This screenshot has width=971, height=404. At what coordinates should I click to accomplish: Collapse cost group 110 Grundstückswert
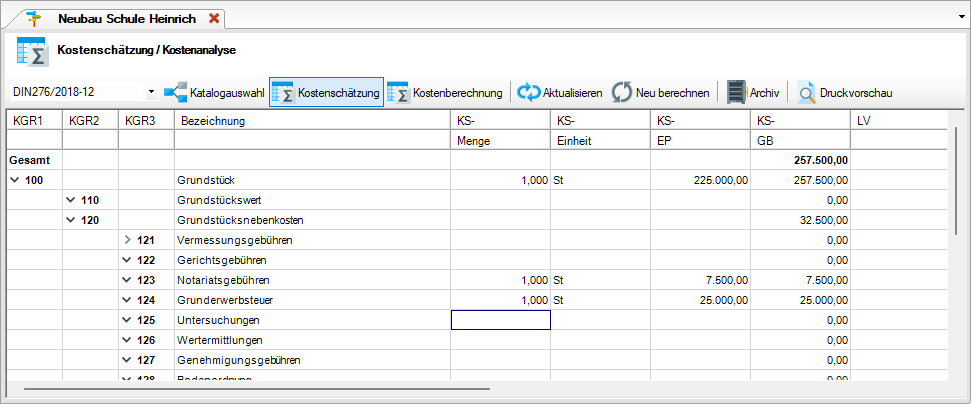pos(71,200)
